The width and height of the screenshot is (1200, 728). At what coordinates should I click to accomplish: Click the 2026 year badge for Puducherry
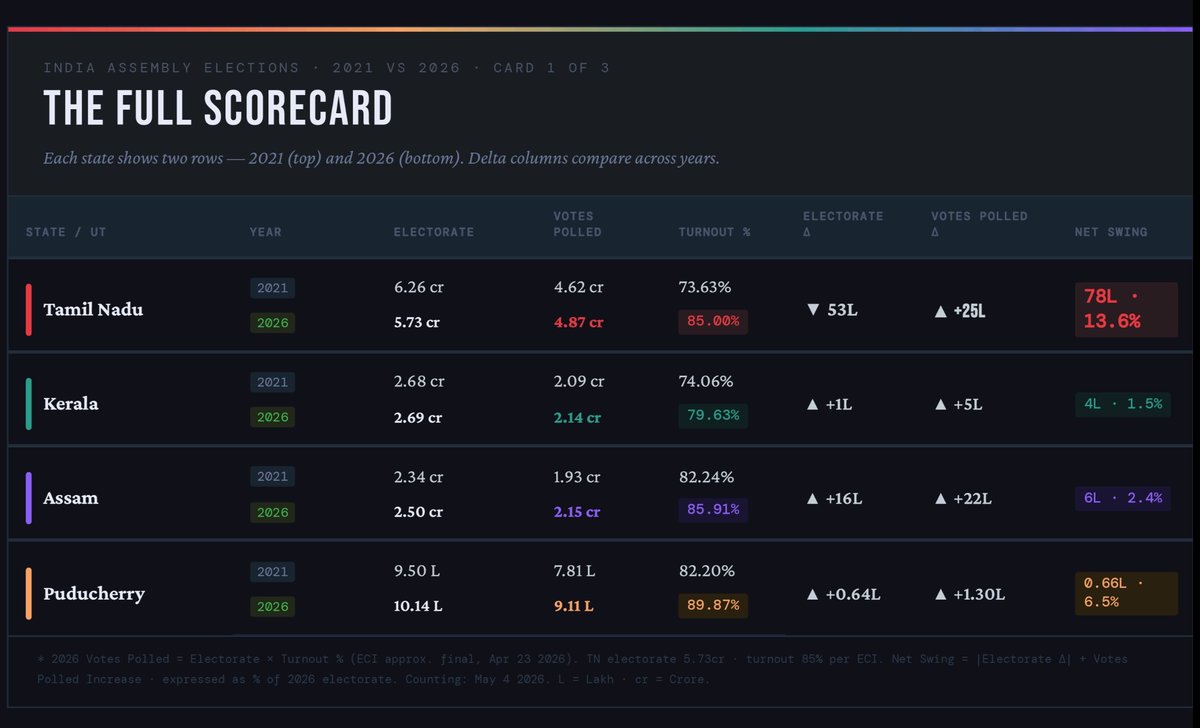(272, 606)
